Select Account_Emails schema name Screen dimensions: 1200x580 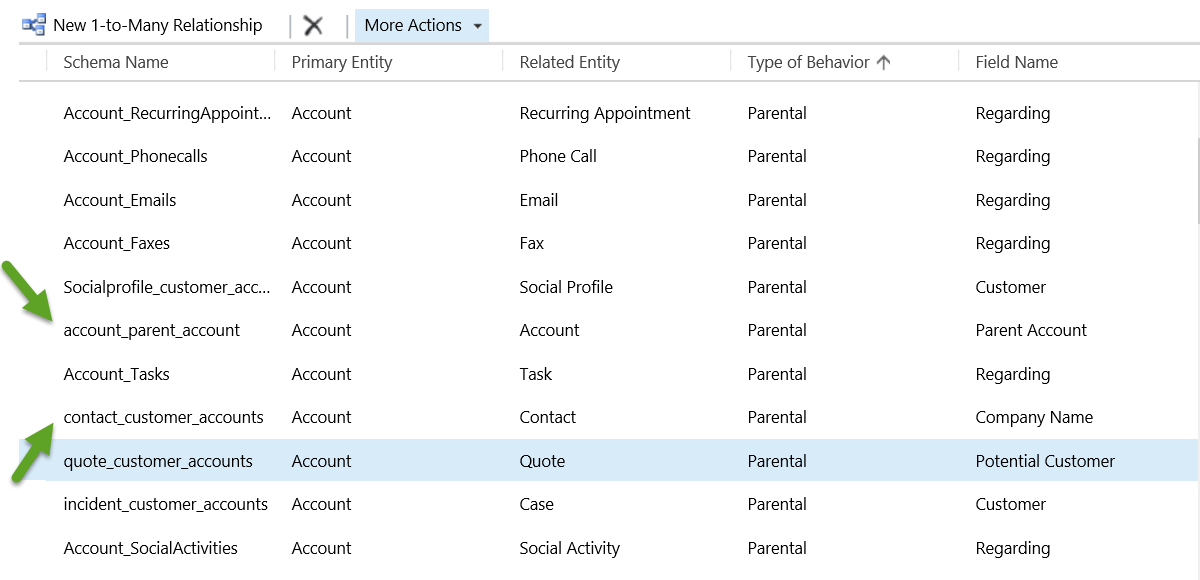coord(120,200)
